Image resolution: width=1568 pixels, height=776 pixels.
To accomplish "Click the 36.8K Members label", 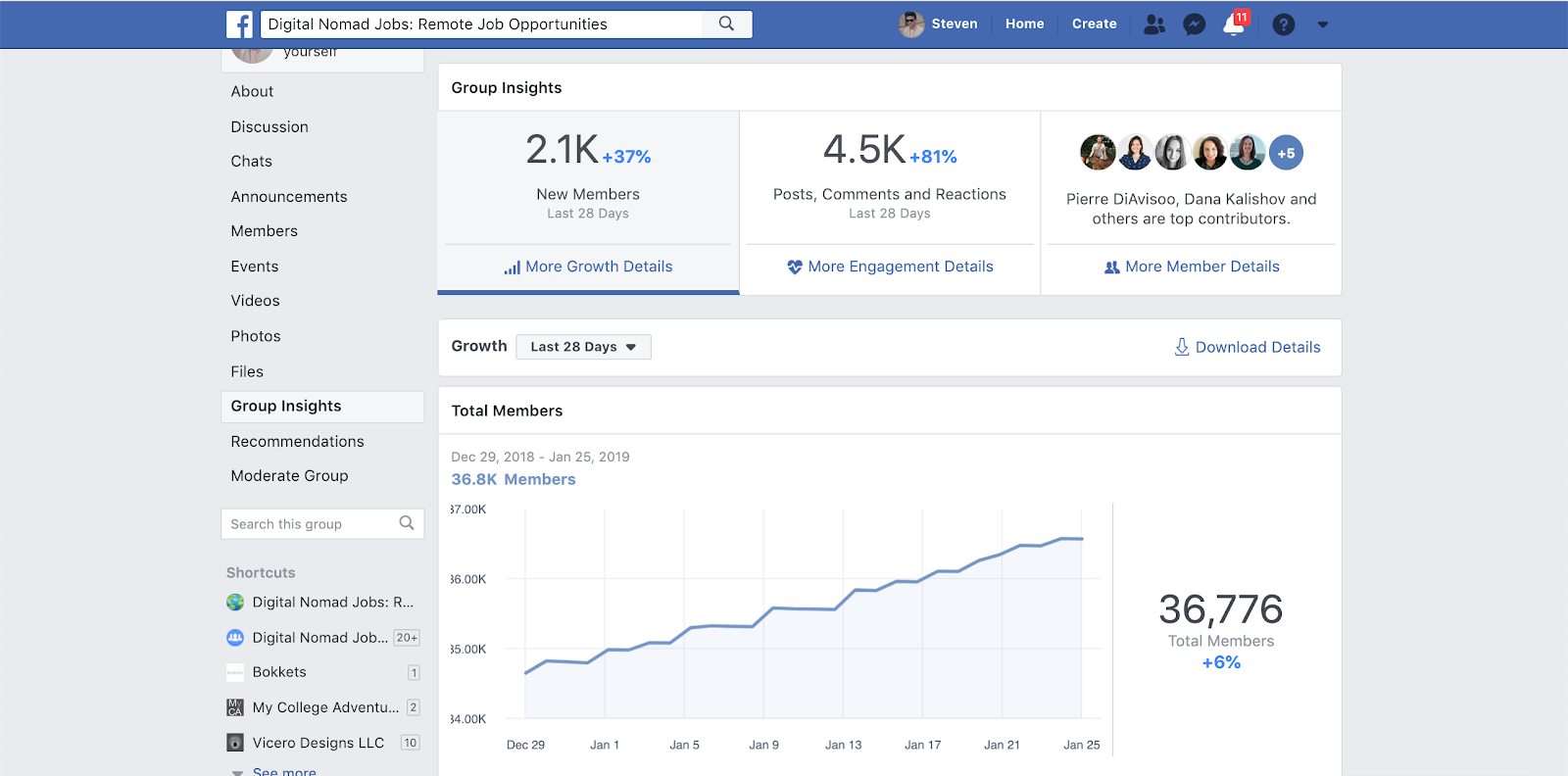I will pos(514,479).
